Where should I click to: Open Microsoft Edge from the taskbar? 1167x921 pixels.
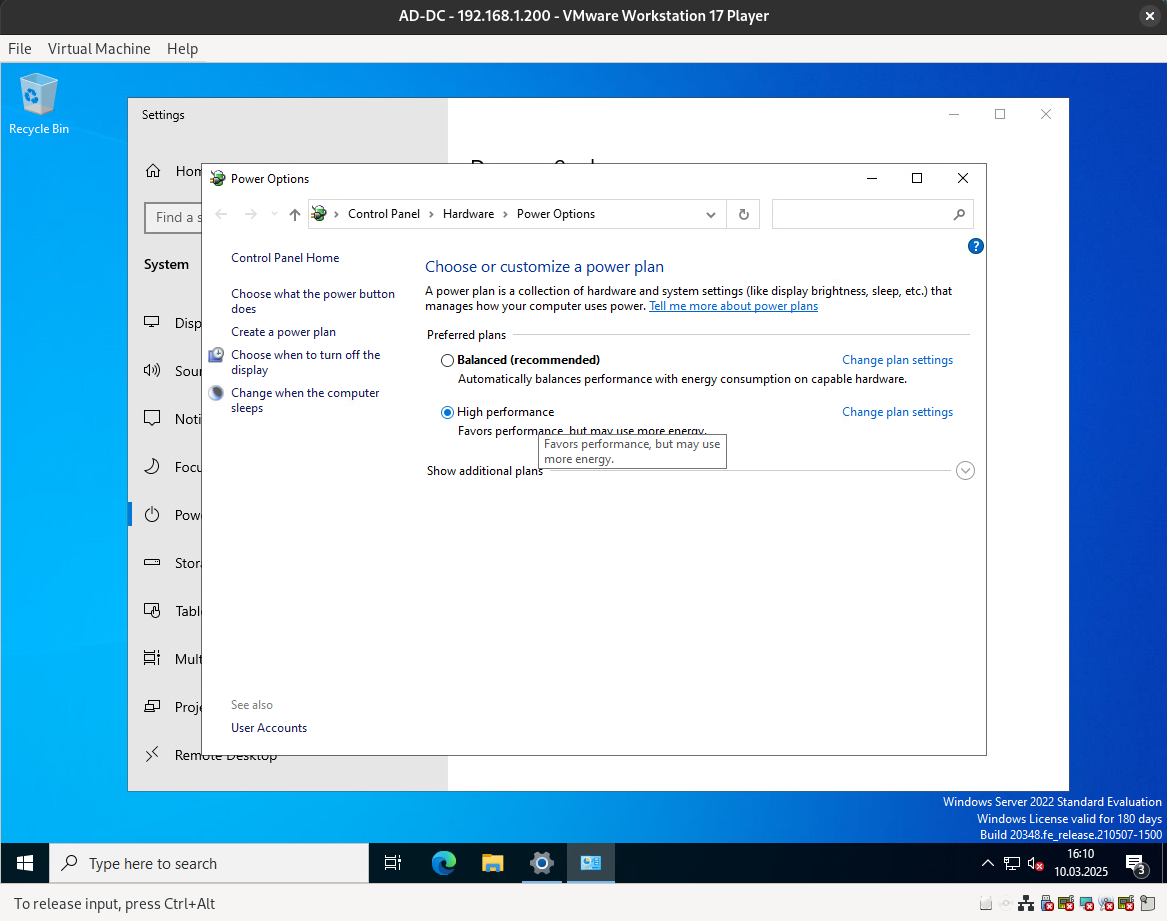pyautogui.click(x=443, y=863)
